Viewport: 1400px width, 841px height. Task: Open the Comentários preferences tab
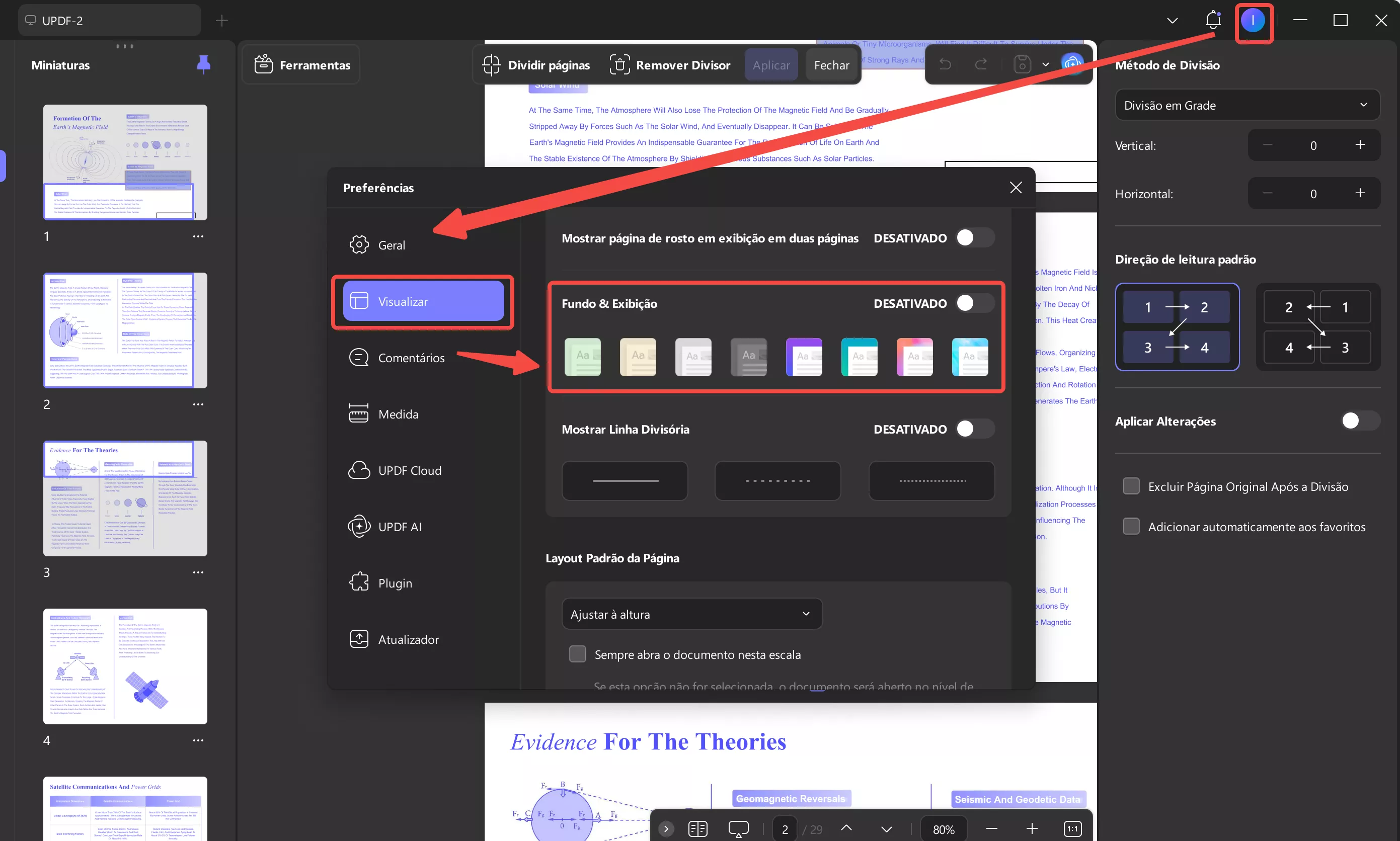pyautogui.click(x=411, y=358)
